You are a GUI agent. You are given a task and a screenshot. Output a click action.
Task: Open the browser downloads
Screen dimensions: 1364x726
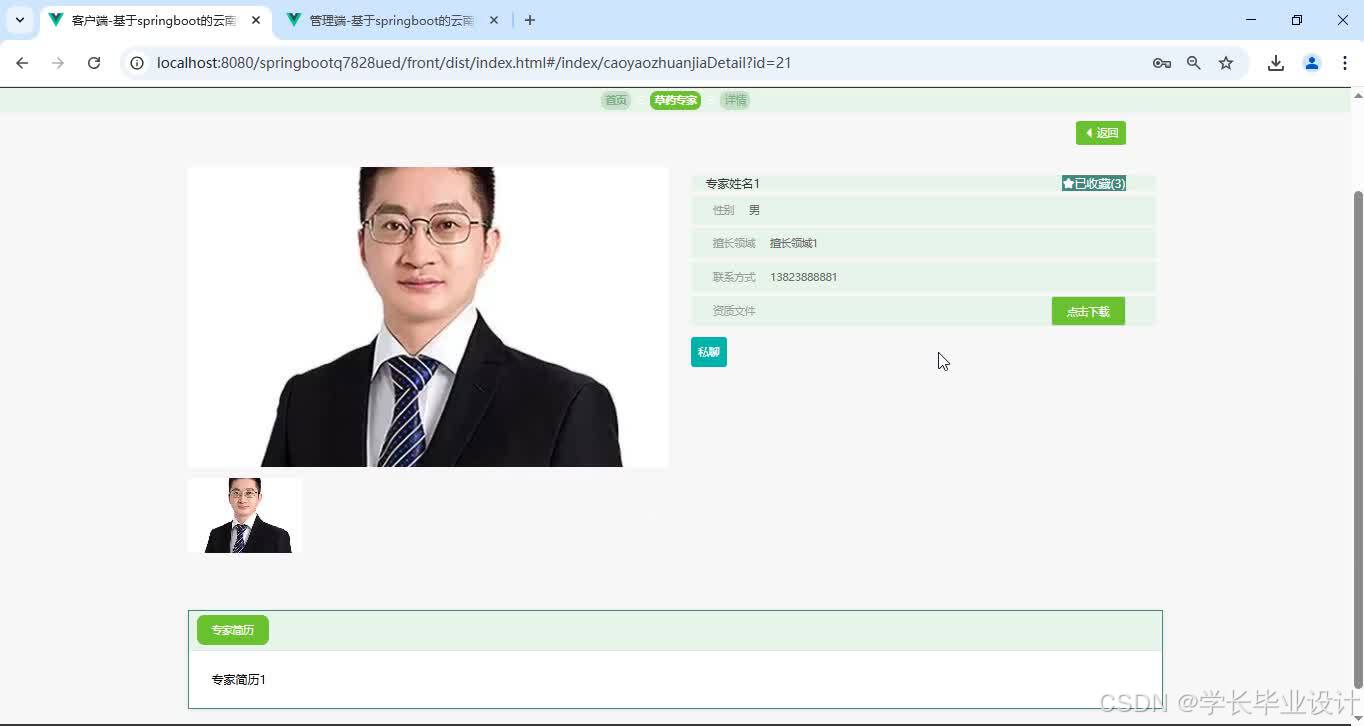click(x=1276, y=63)
